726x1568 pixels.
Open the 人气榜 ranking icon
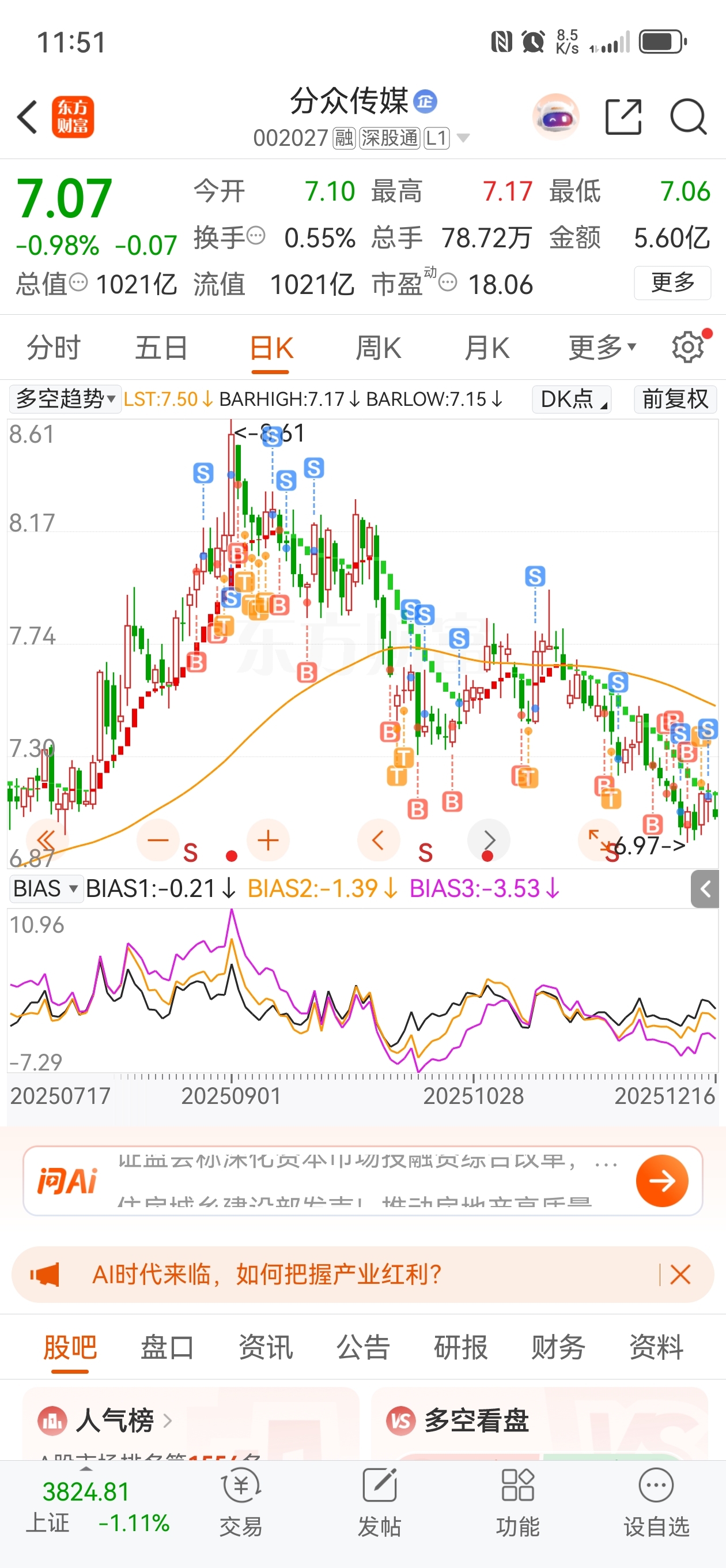(53, 1420)
